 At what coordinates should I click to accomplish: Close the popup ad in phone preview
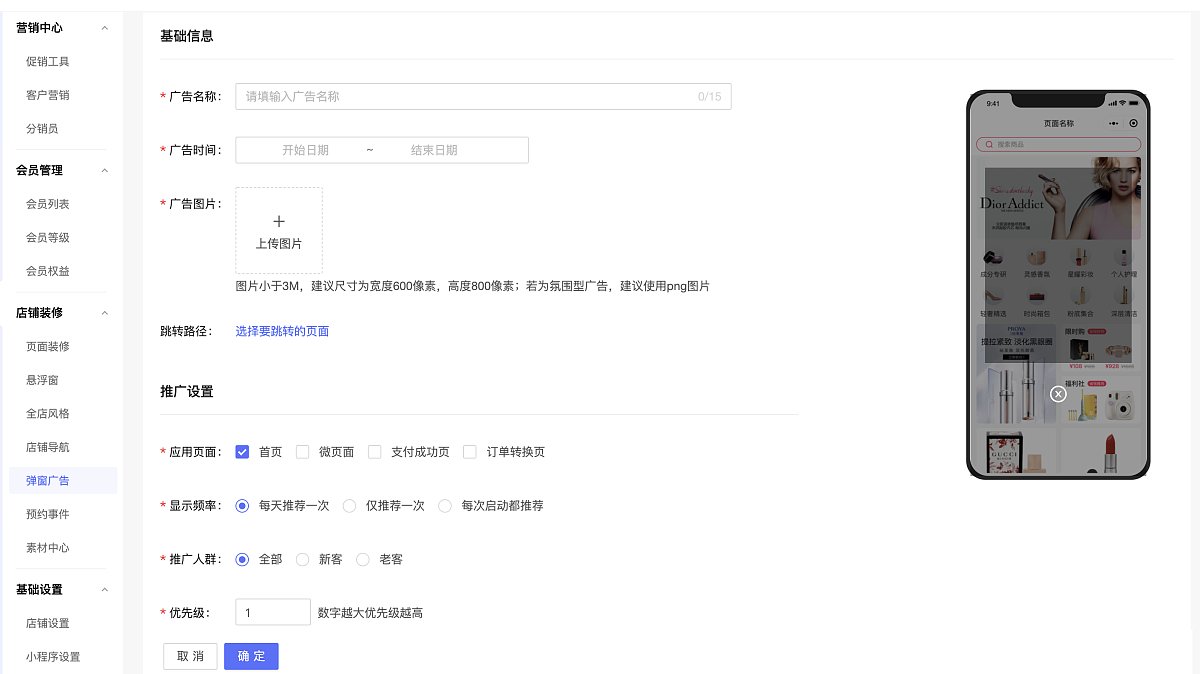(x=1058, y=394)
